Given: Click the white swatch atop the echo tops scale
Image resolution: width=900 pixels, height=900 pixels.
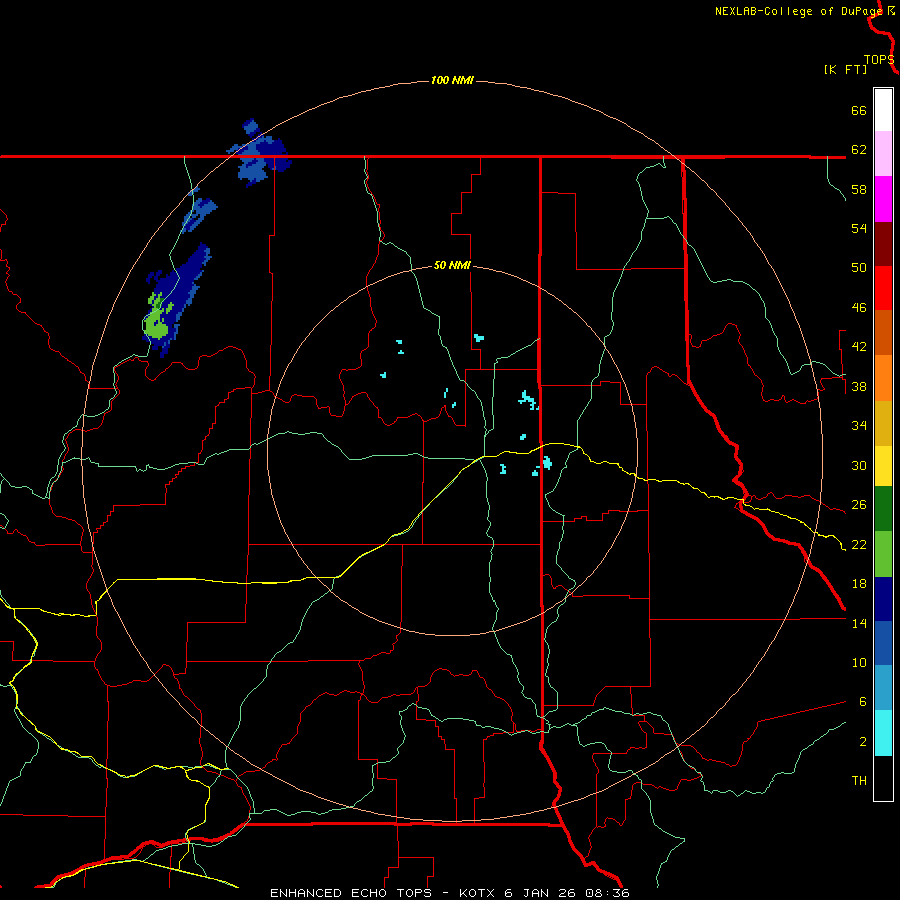Looking at the screenshot, I should 883,110.
